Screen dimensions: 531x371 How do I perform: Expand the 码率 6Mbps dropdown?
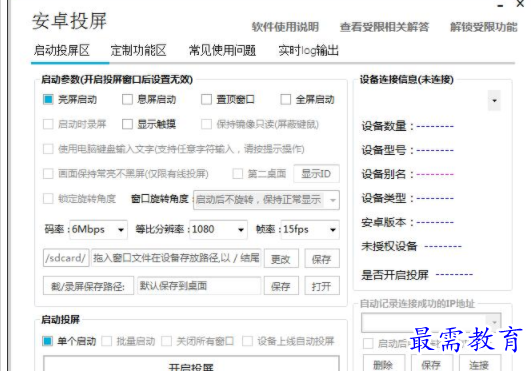point(99,230)
